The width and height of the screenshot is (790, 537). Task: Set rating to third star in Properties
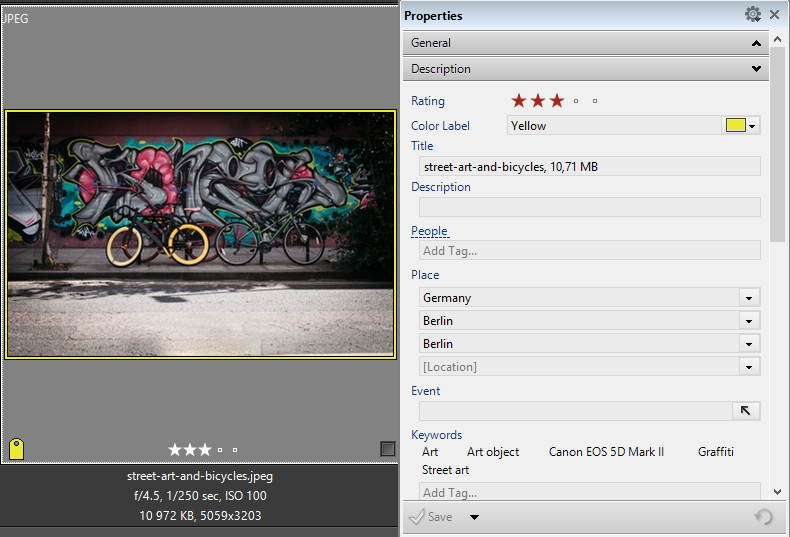coord(557,101)
